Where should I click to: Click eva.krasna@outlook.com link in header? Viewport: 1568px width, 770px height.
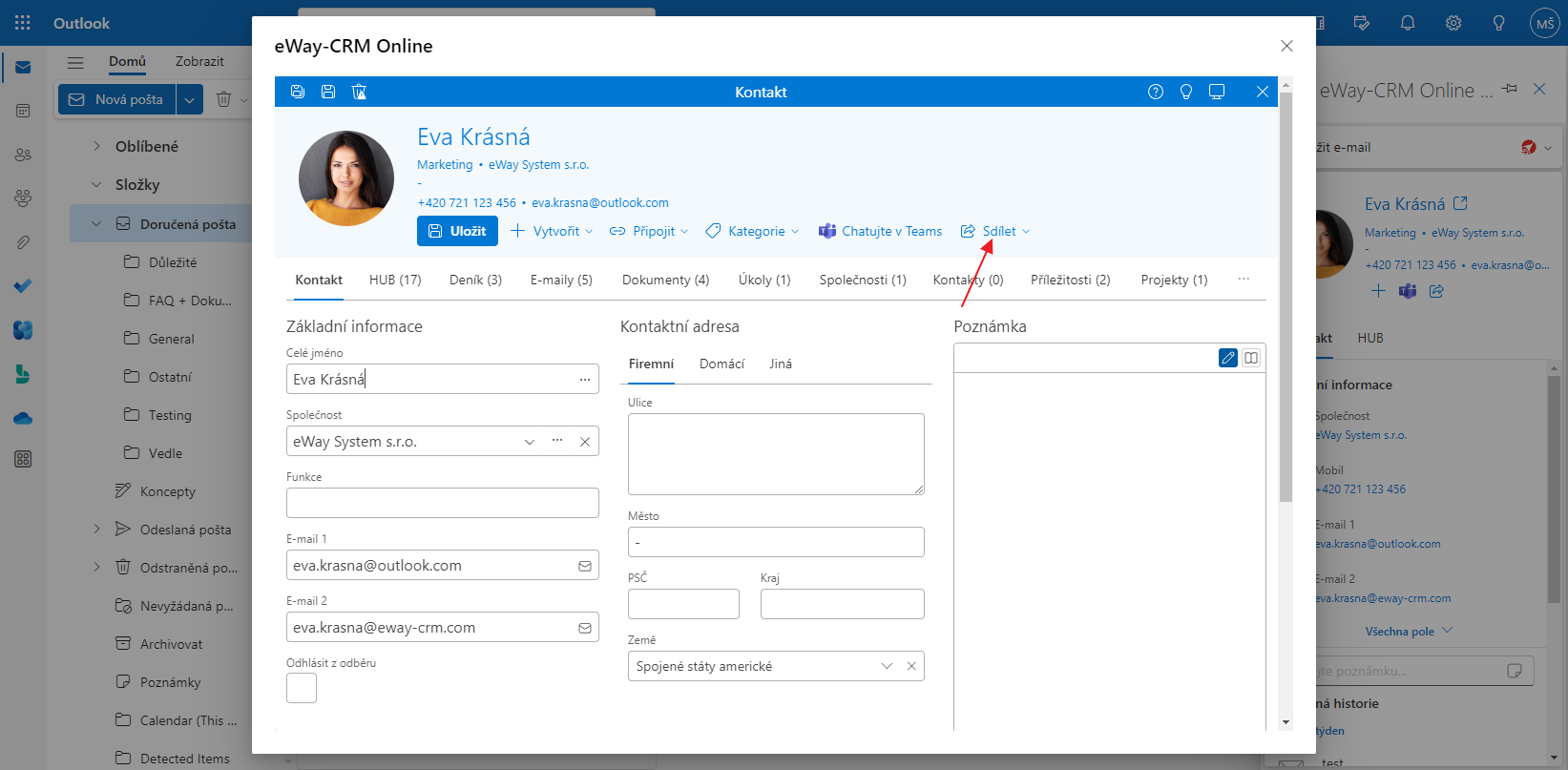[x=600, y=202]
